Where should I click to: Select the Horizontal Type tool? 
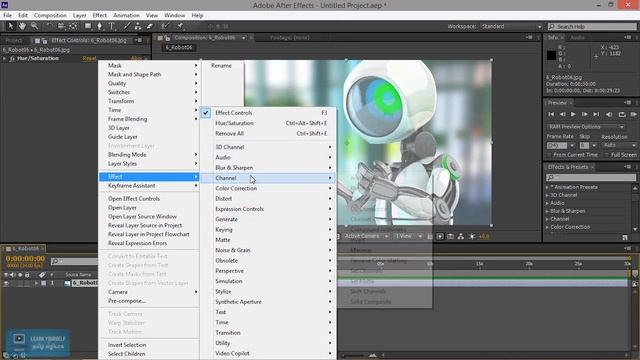click(x=111, y=26)
